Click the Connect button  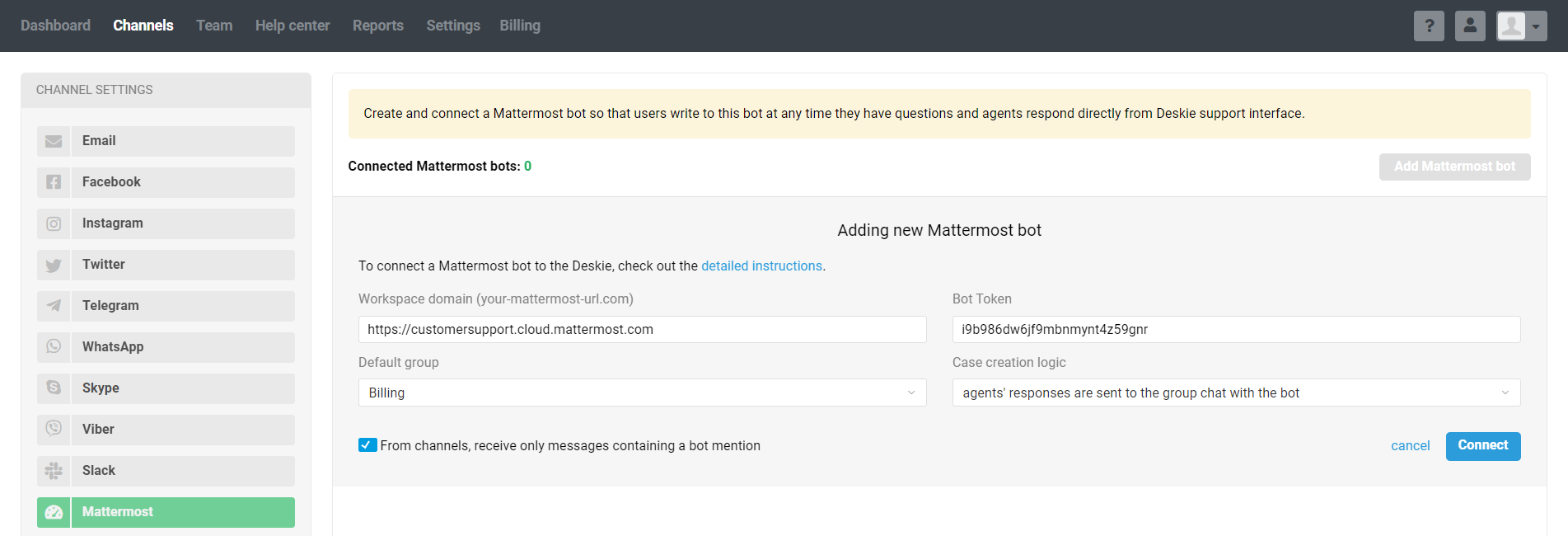tap(1482, 446)
